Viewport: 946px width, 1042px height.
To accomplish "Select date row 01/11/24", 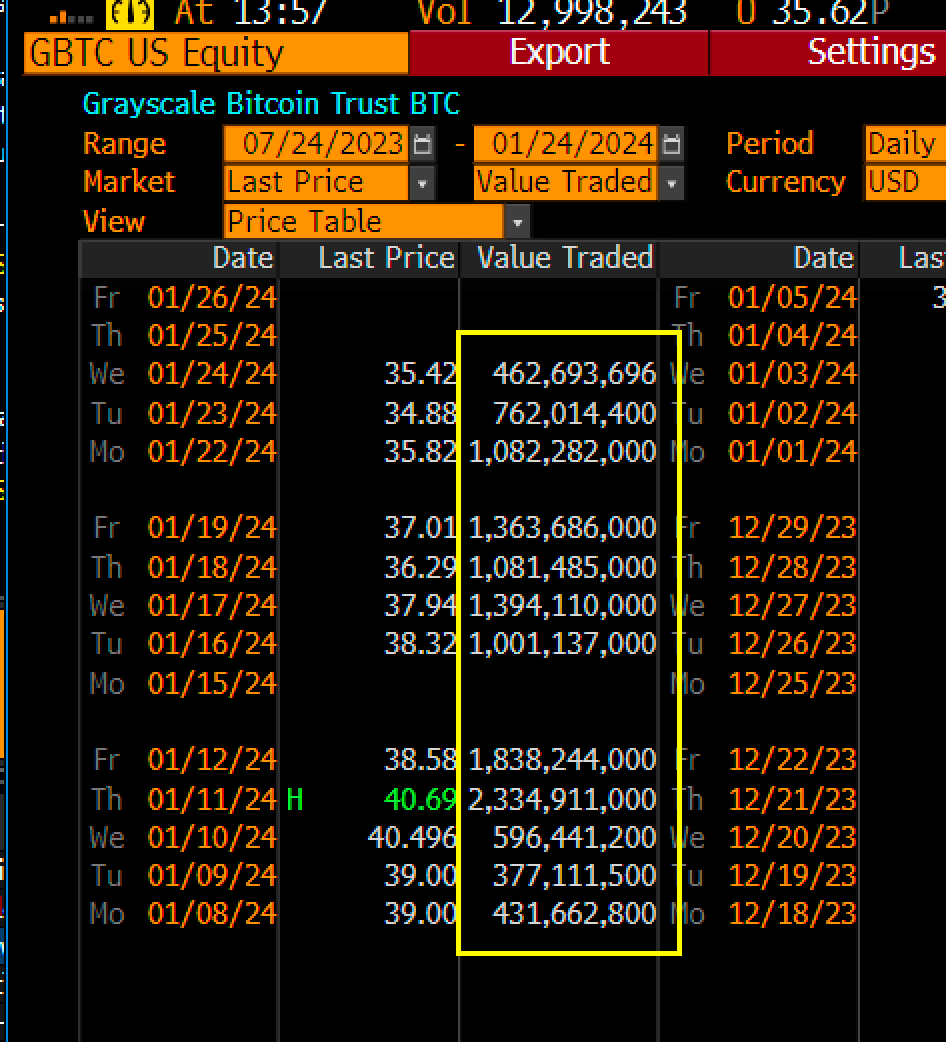I will (212, 799).
